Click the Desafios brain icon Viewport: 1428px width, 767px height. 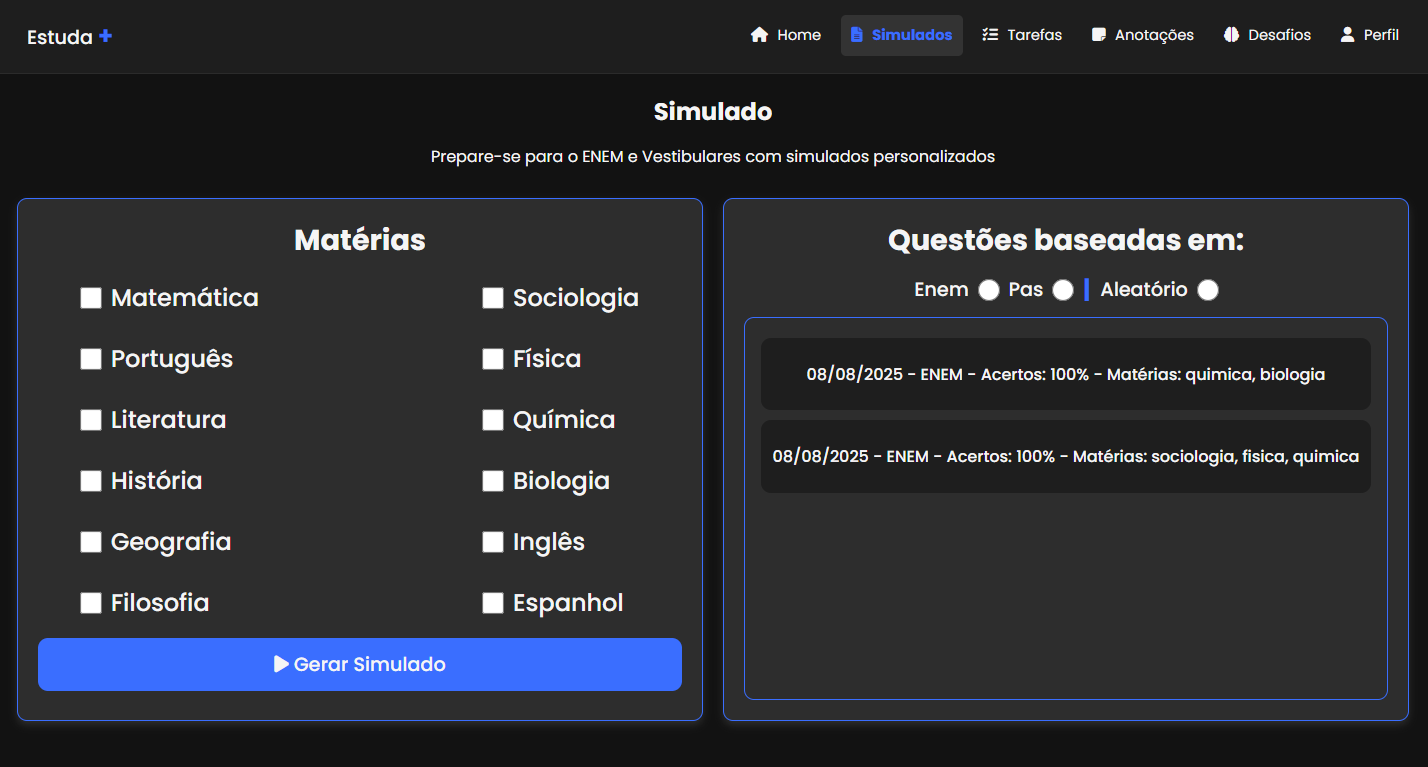(1231, 35)
